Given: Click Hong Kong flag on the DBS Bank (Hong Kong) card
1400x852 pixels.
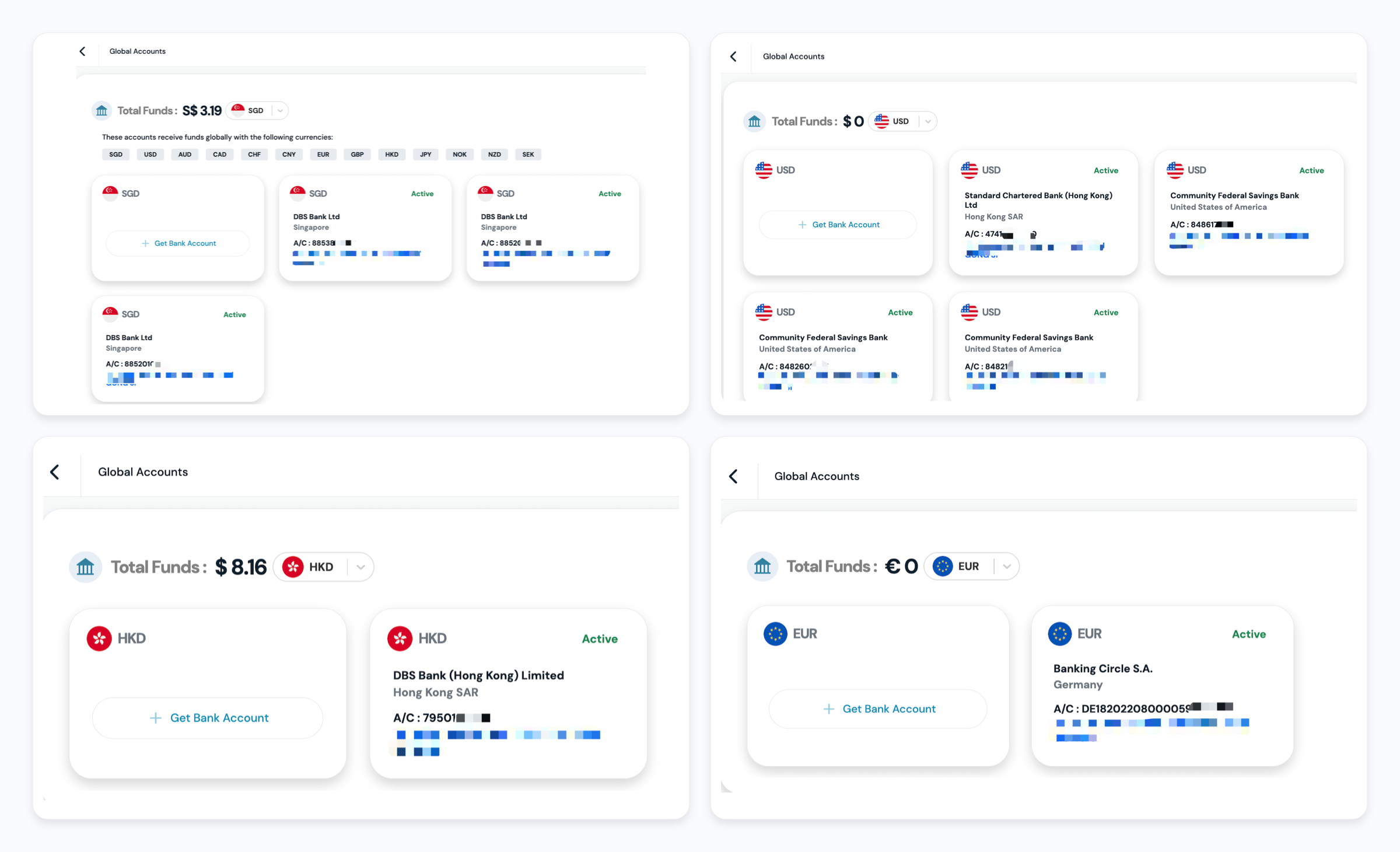Looking at the screenshot, I should (400, 638).
